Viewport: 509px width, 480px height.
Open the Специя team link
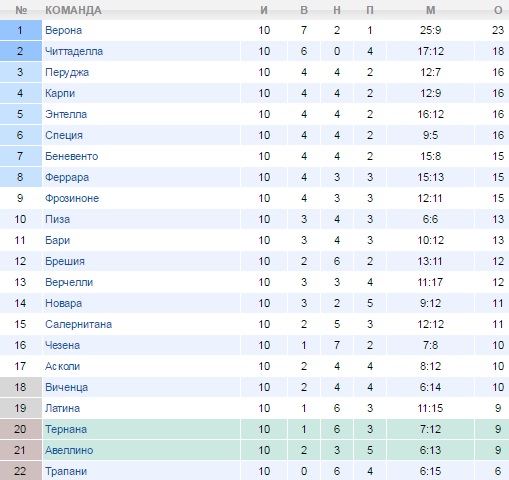tap(64, 136)
